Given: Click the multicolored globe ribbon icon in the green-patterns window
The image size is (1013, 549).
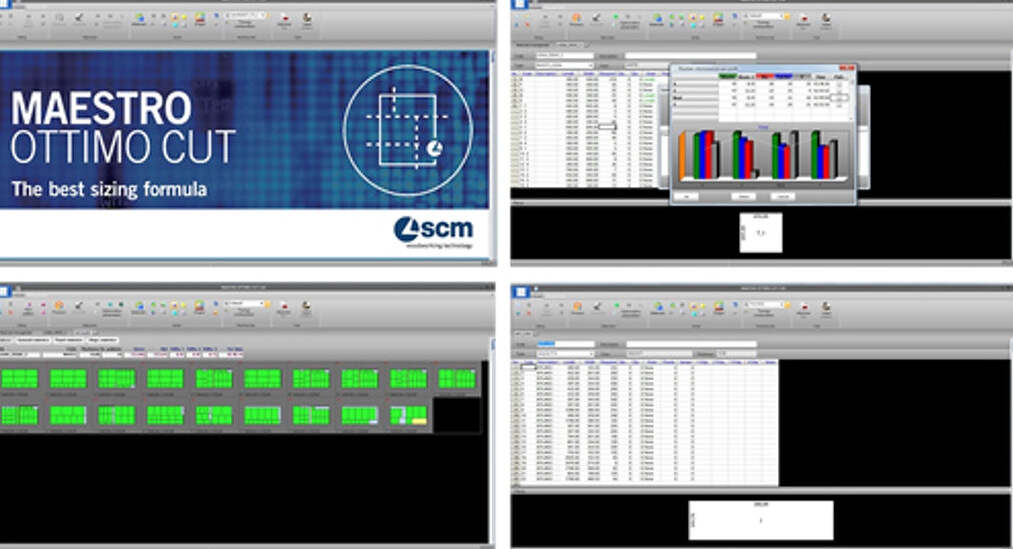Looking at the screenshot, I should (139, 306).
